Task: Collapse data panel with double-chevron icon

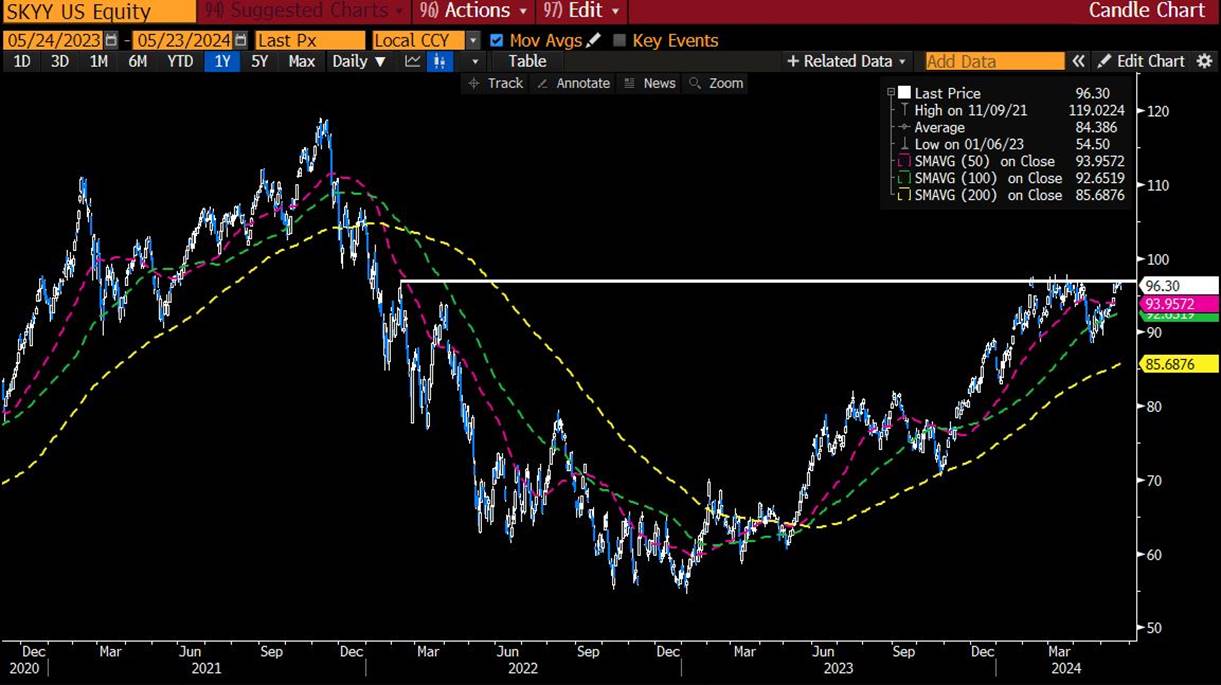Action: coord(1079,61)
